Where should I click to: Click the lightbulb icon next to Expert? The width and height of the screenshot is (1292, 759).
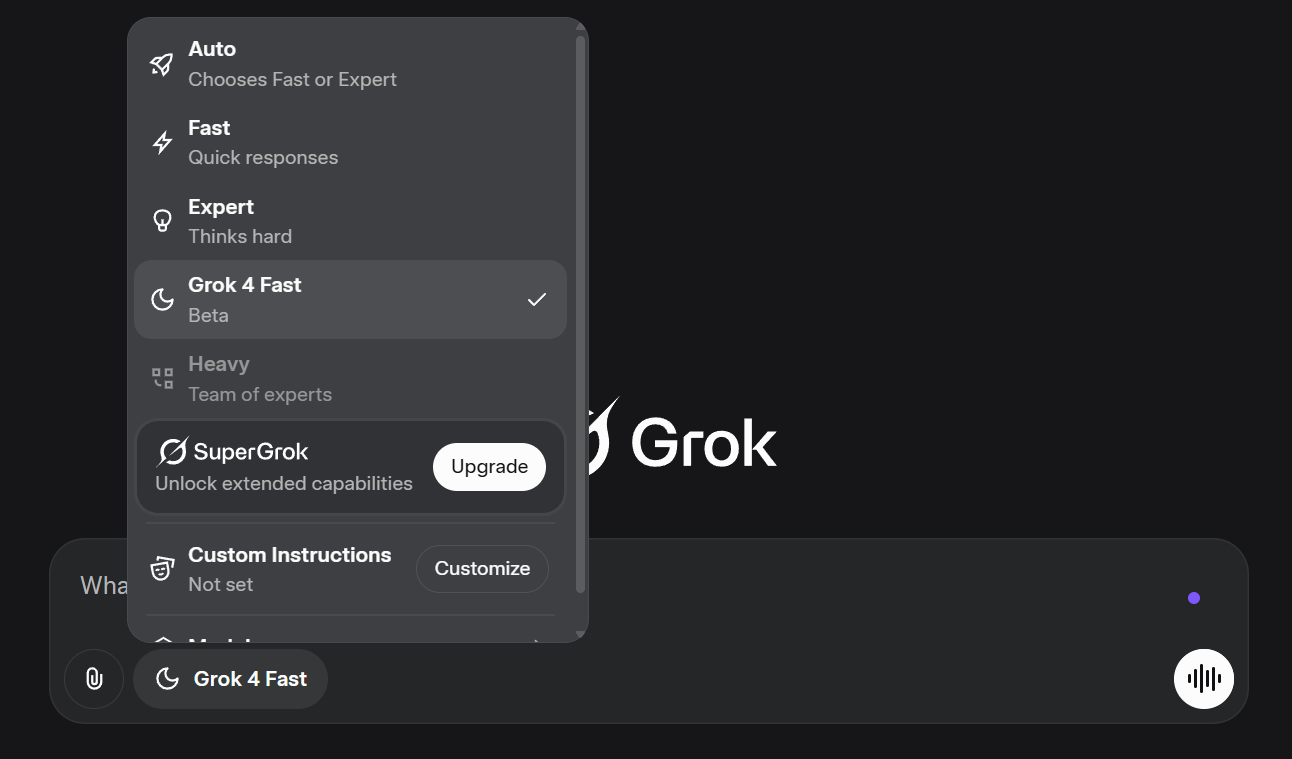tap(162, 221)
